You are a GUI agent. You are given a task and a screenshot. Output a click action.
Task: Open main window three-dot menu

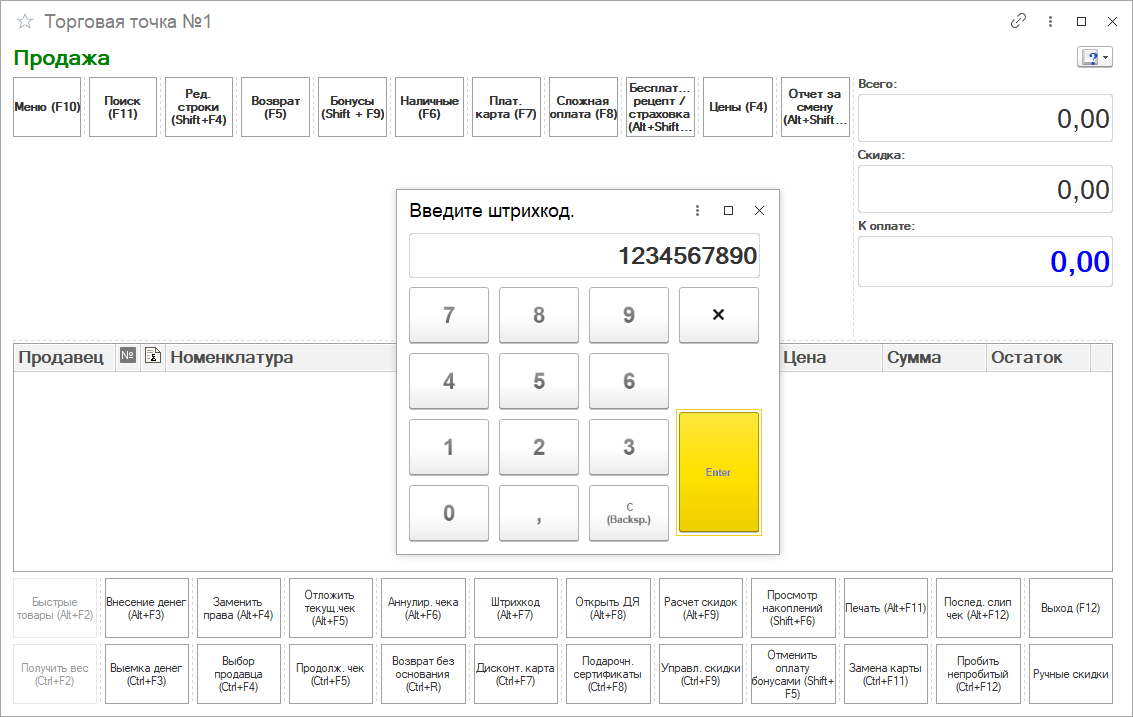pos(1050,22)
